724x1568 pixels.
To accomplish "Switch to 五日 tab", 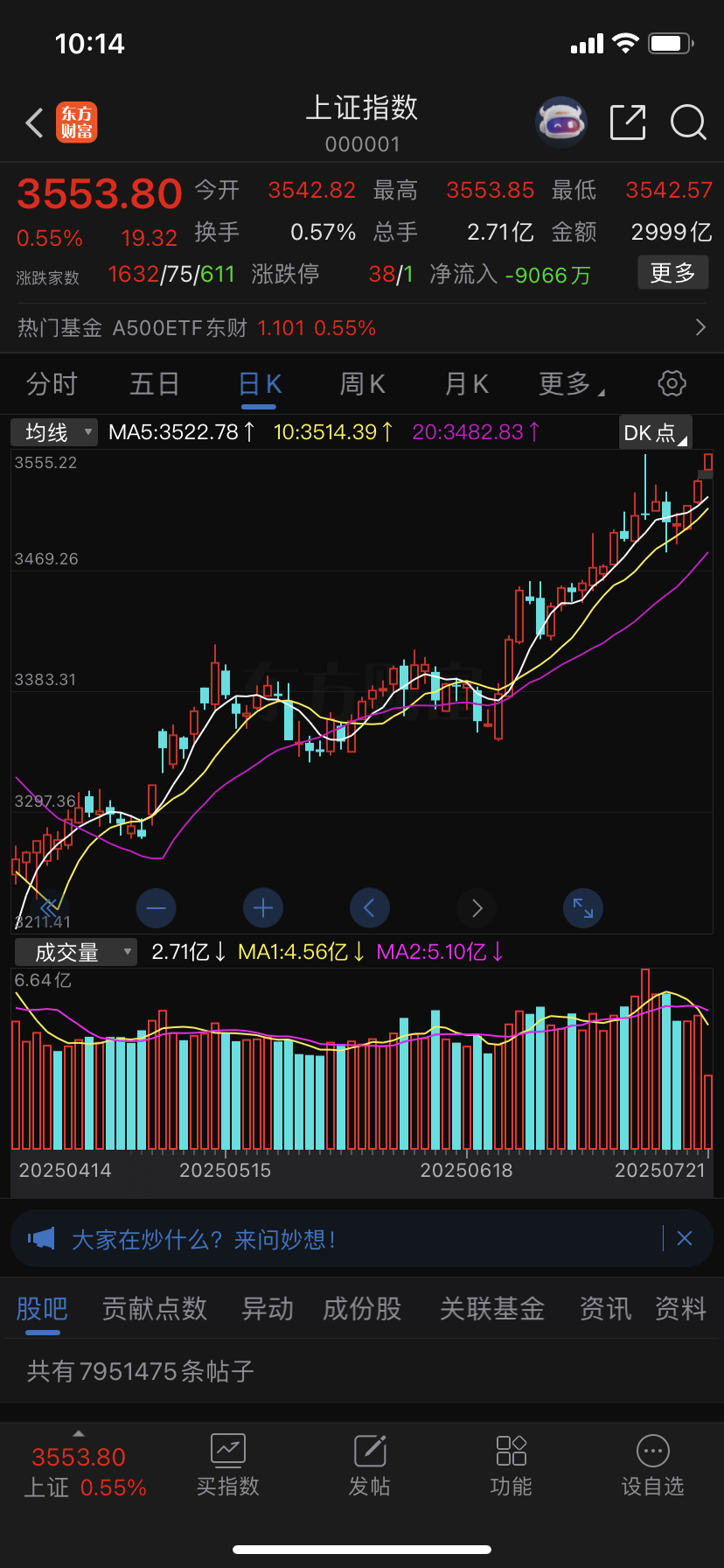I will click(155, 383).
